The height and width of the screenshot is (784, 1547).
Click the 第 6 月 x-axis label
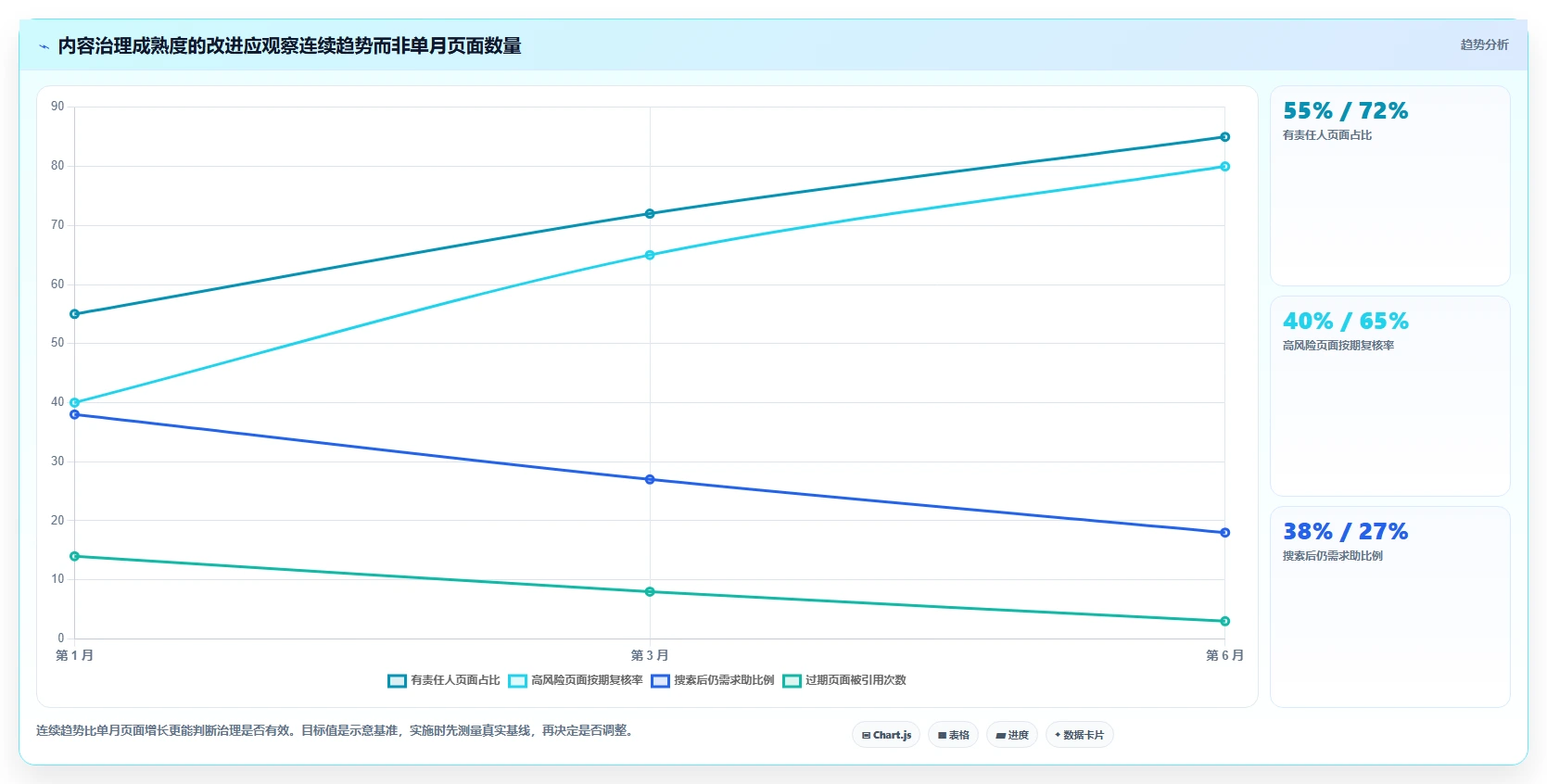(1224, 655)
